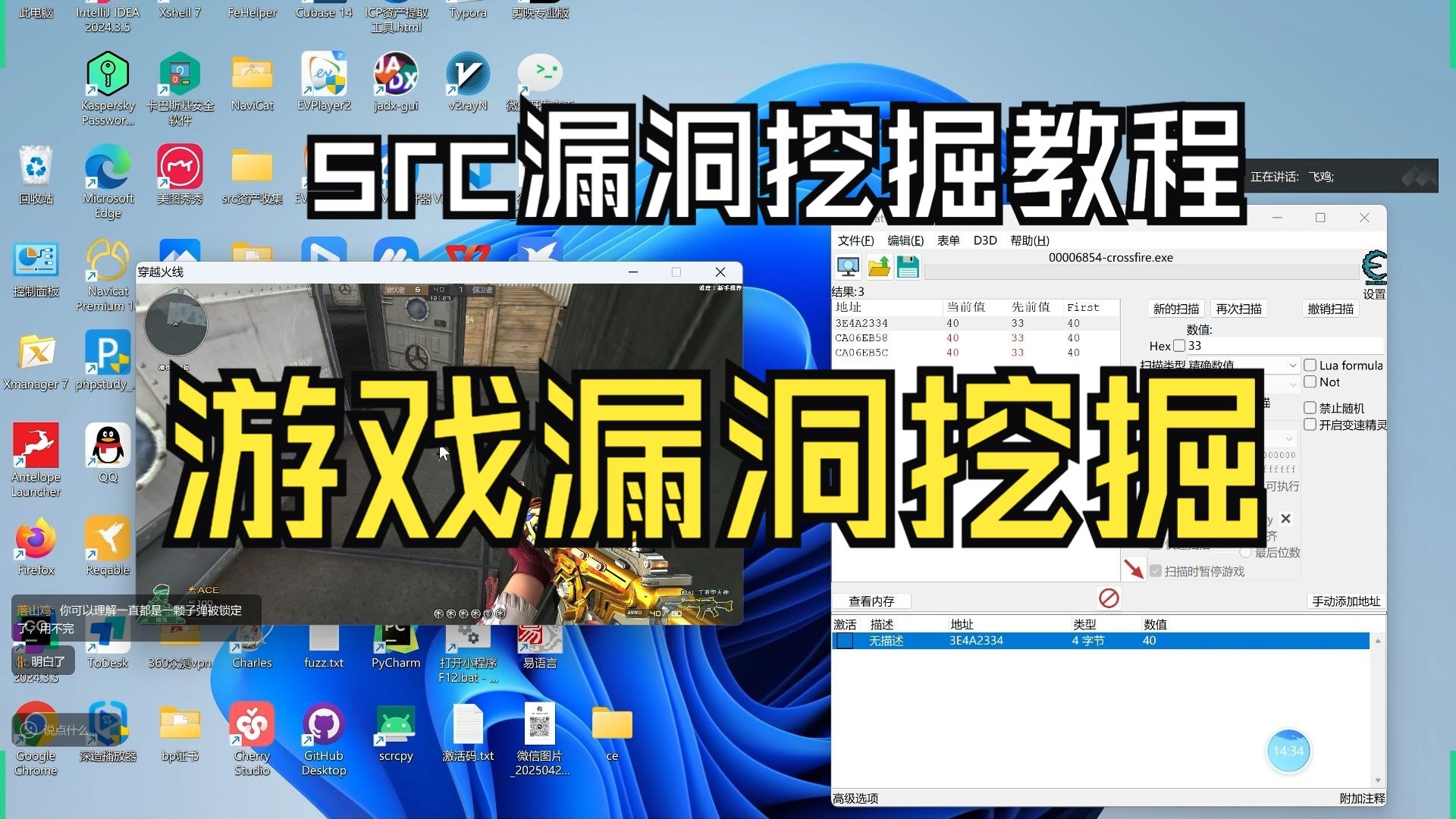This screenshot has height=819, width=1456.
Task: Click the red circle clear list icon
Action: (x=1109, y=598)
